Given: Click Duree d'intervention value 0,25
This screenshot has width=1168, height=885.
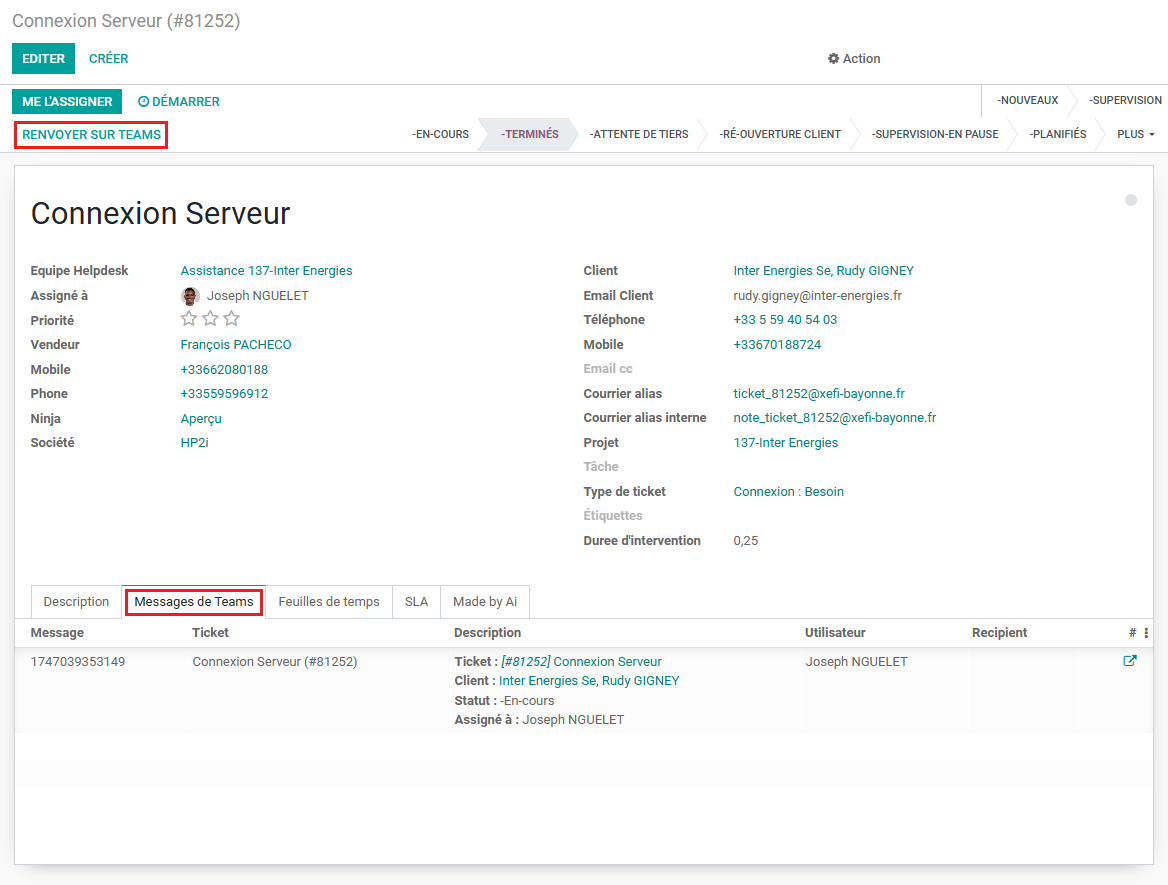Looking at the screenshot, I should coord(746,541).
